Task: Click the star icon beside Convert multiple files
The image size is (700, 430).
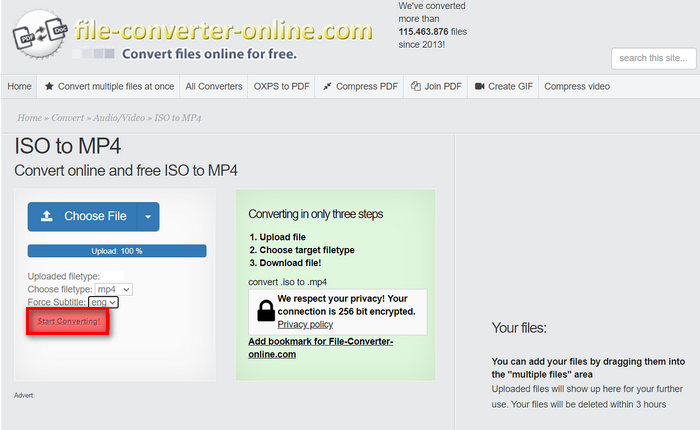Action: [x=49, y=86]
